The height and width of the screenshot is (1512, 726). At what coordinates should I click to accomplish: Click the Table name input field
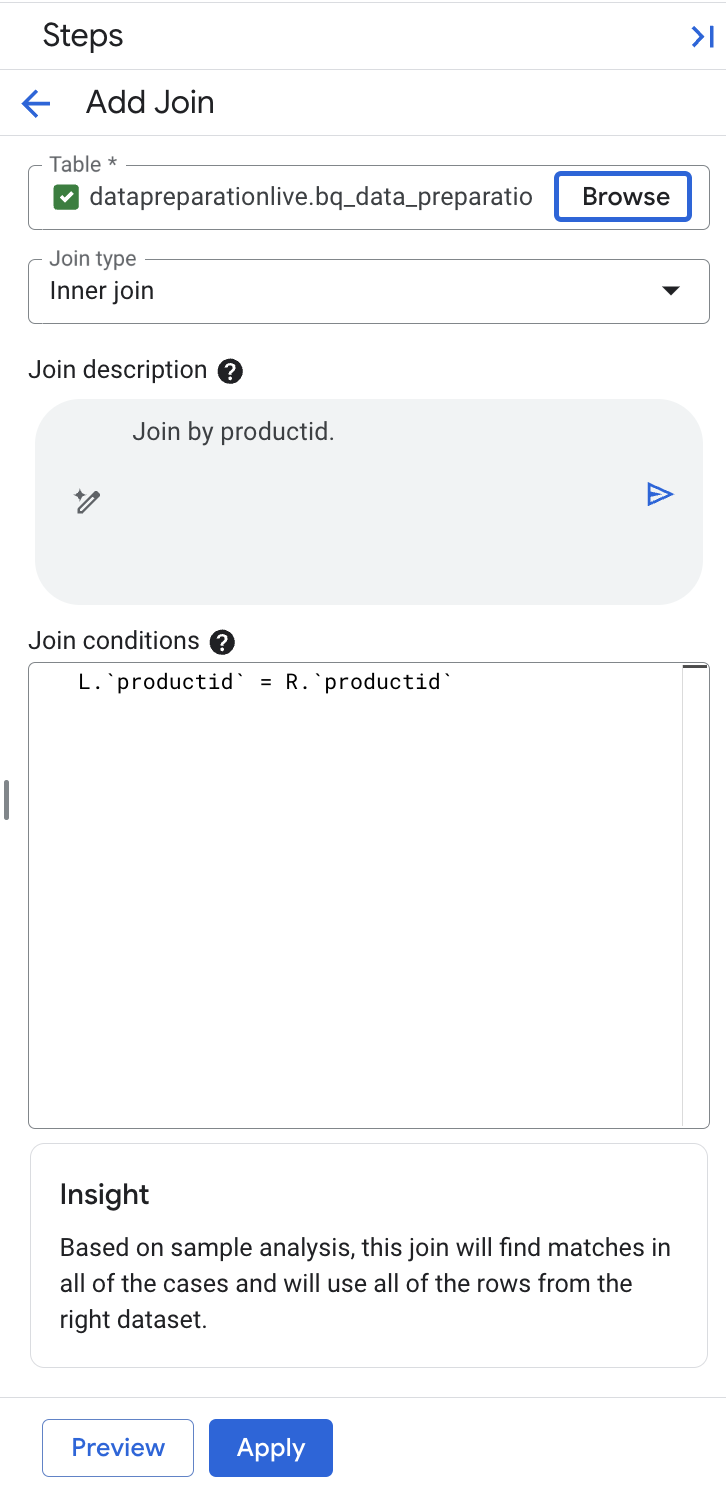point(310,197)
